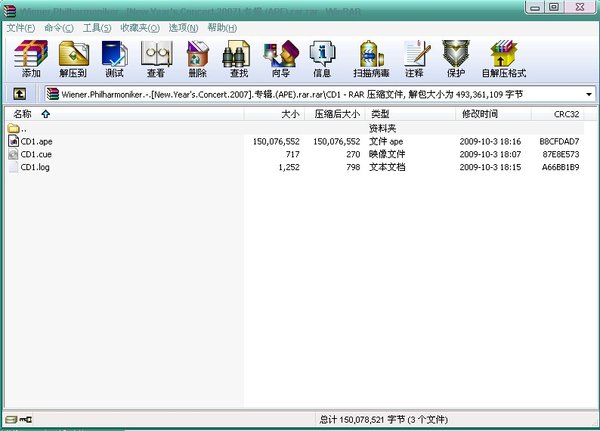Click the CD1.ape file icon
Viewport: 600px width, 431px height.
click(x=13, y=141)
